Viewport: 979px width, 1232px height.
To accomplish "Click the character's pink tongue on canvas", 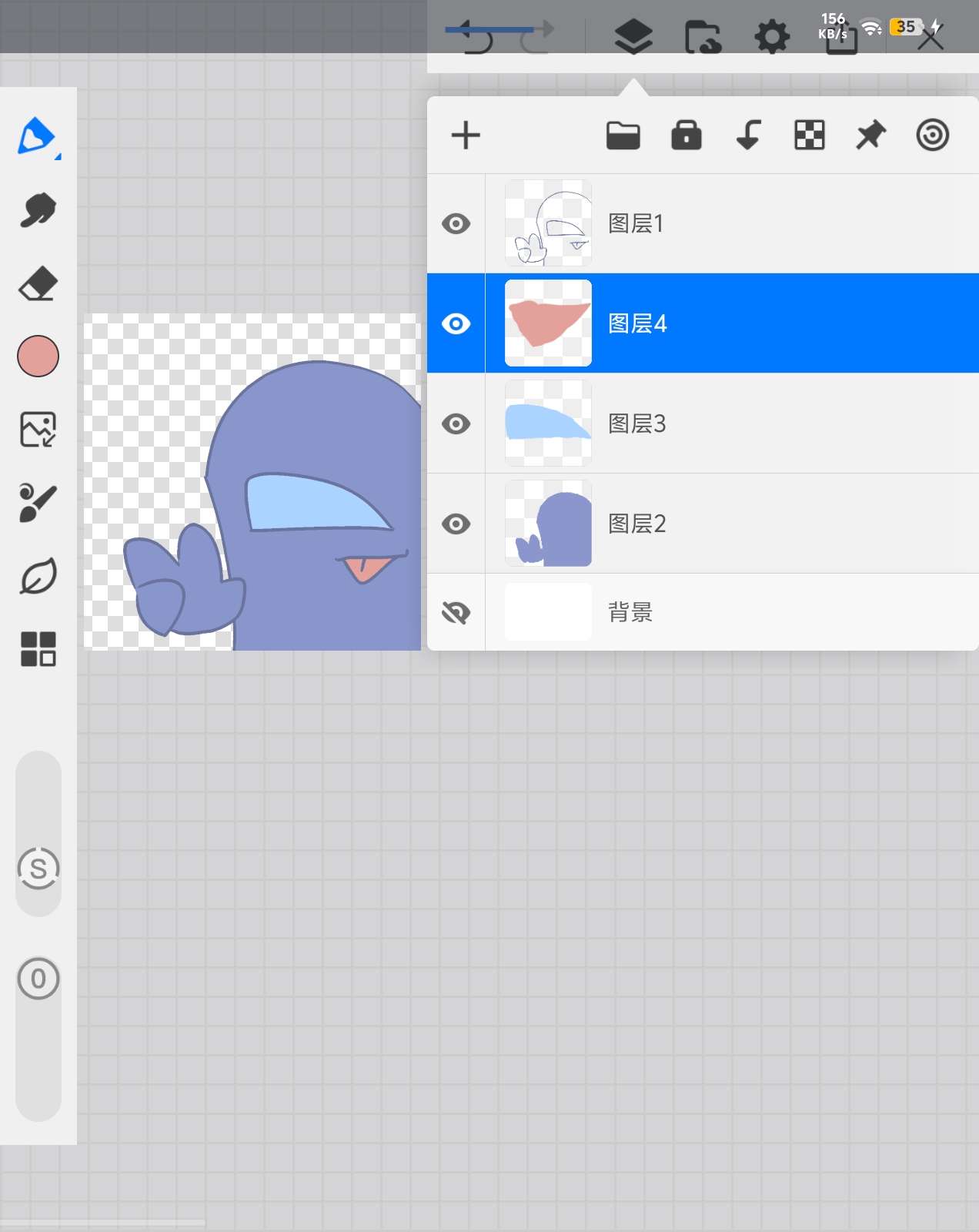I will tap(368, 569).
